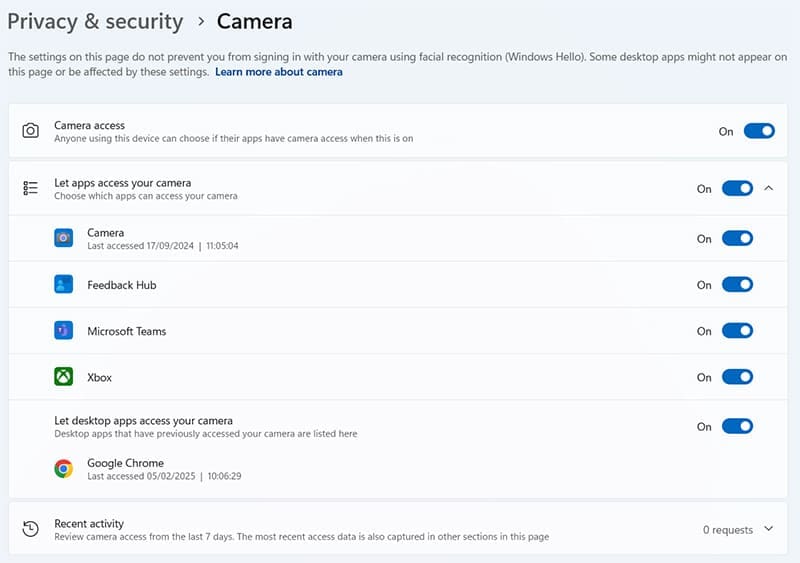This screenshot has height=563, width=800.
Task: Toggle camera permission for the Camera app
Action: pos(737,239)
